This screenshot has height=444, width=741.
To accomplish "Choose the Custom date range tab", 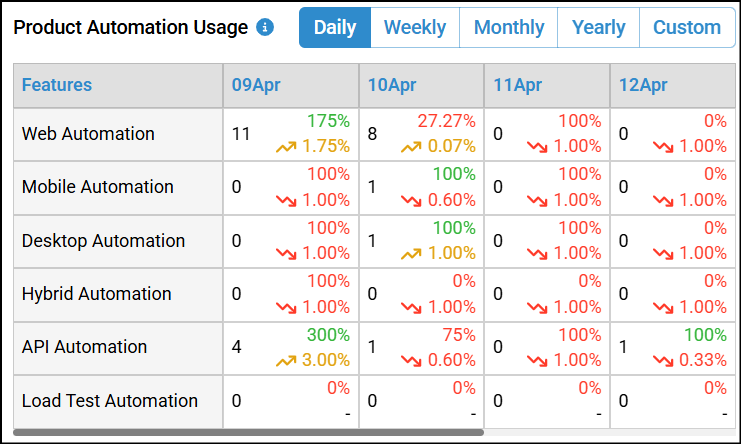I will coord(686,28).
